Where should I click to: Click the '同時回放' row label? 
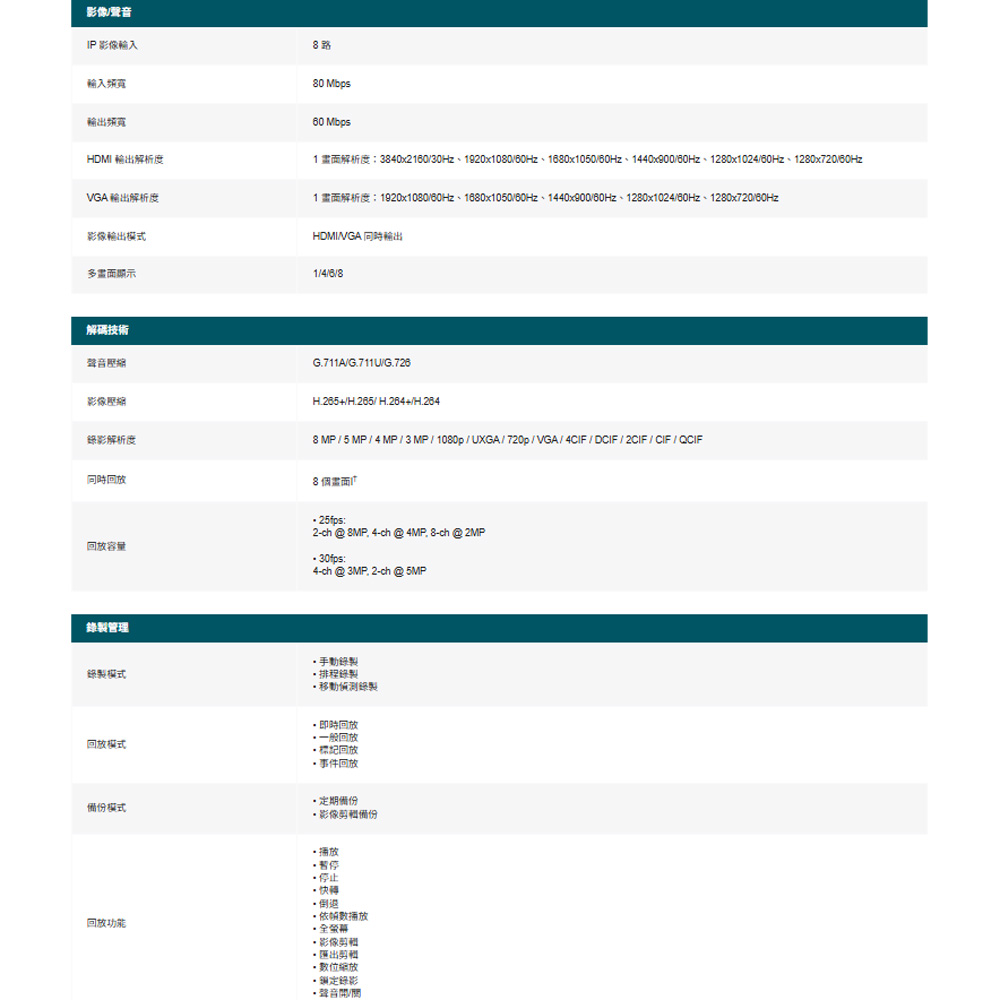(107, 480)
